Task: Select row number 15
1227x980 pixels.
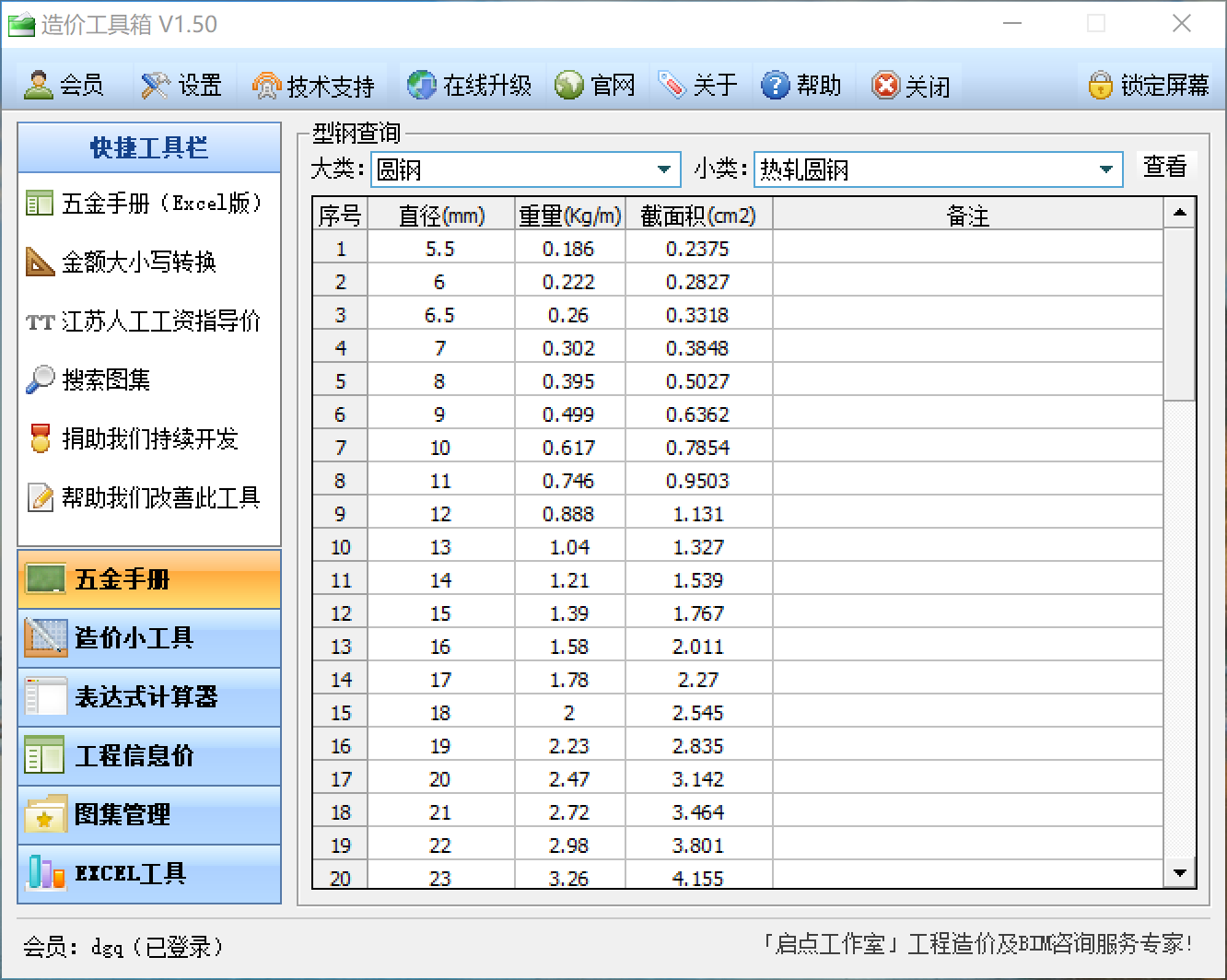Action: pyautogui.click(x=341, y=713)
